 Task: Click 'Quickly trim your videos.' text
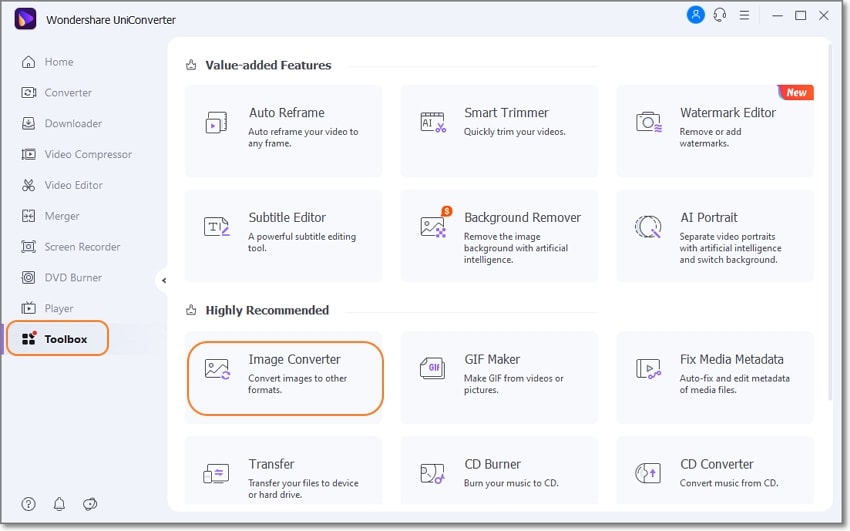[x=514, y=132]
